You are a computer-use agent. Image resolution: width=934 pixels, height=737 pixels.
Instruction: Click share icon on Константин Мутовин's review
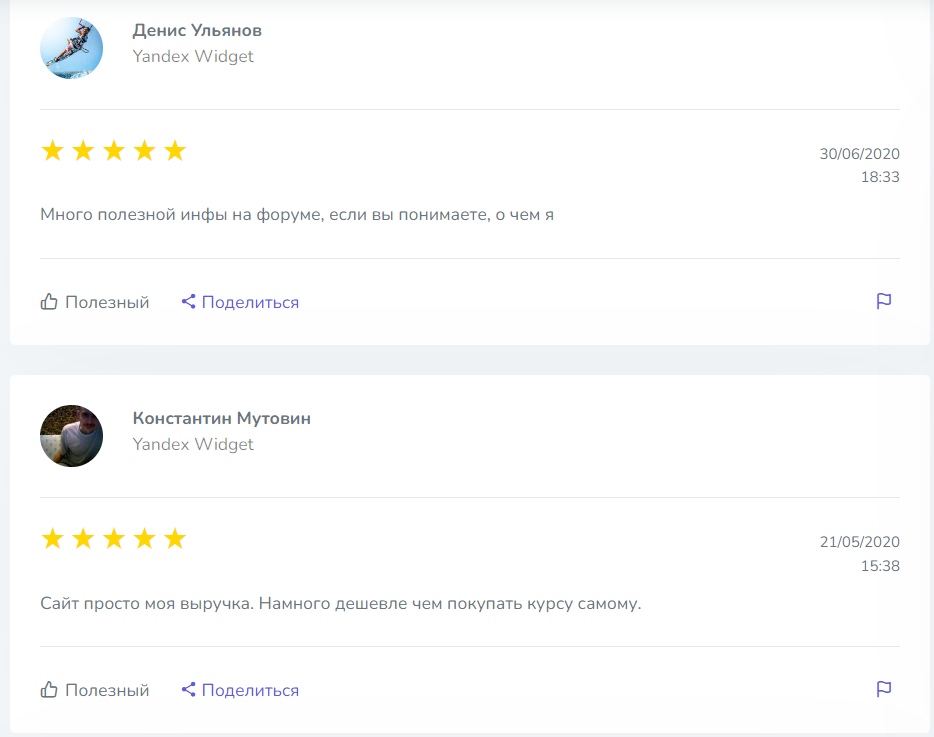coord(188,689)
